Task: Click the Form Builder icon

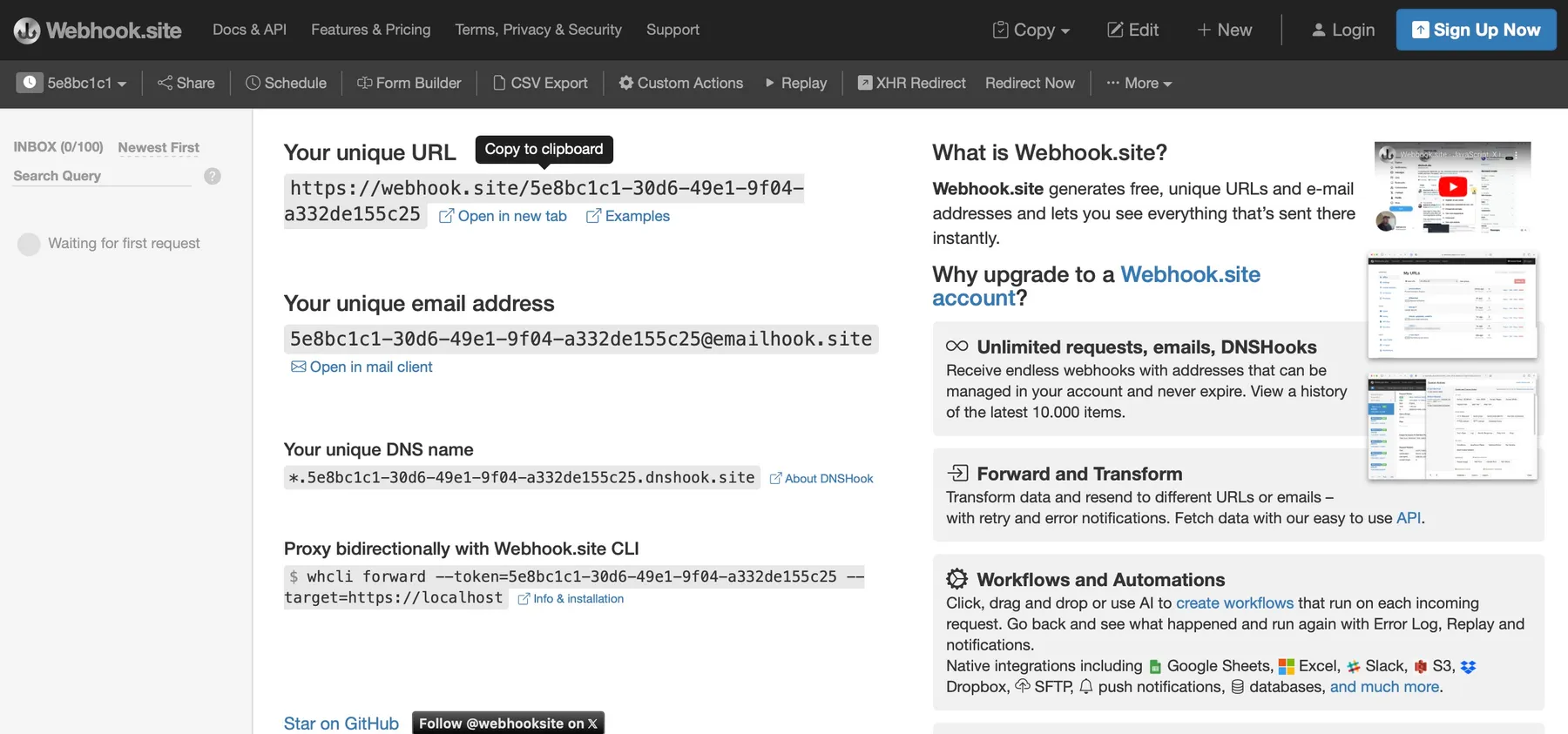Action: coord(365,83)
